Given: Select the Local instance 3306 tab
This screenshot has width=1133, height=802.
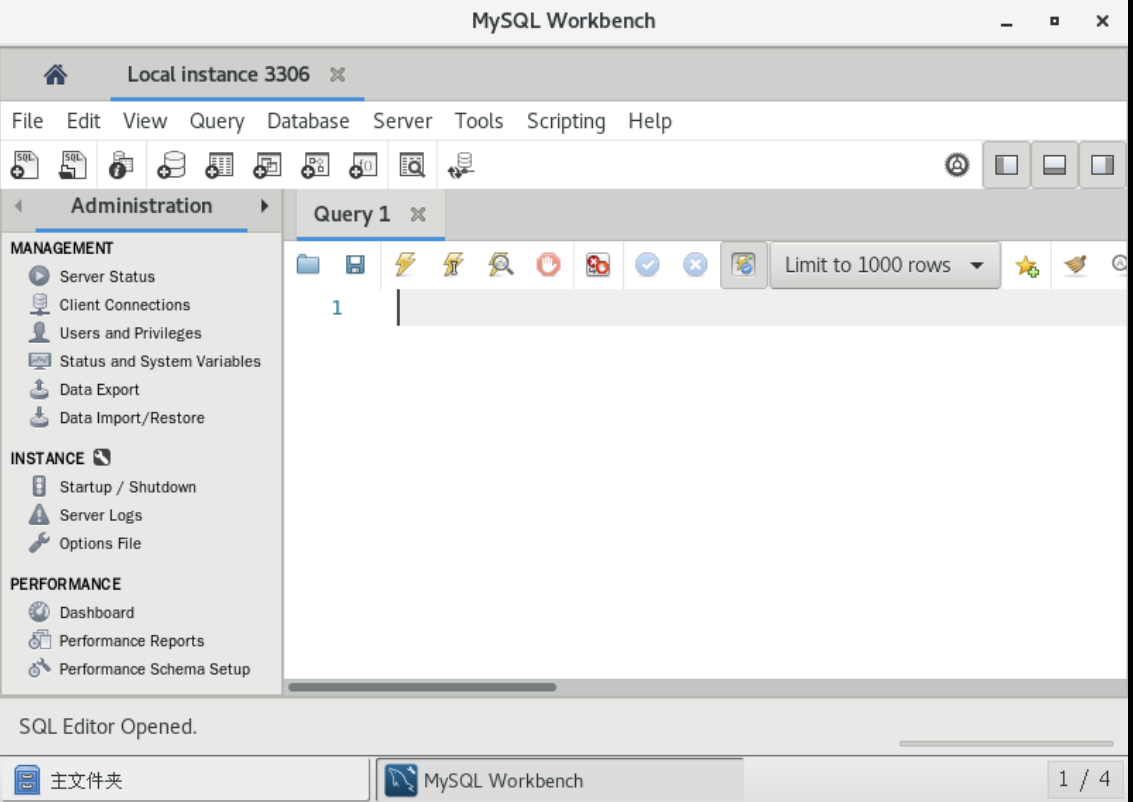Looking at the screenshot, I should tap(218, 74).
